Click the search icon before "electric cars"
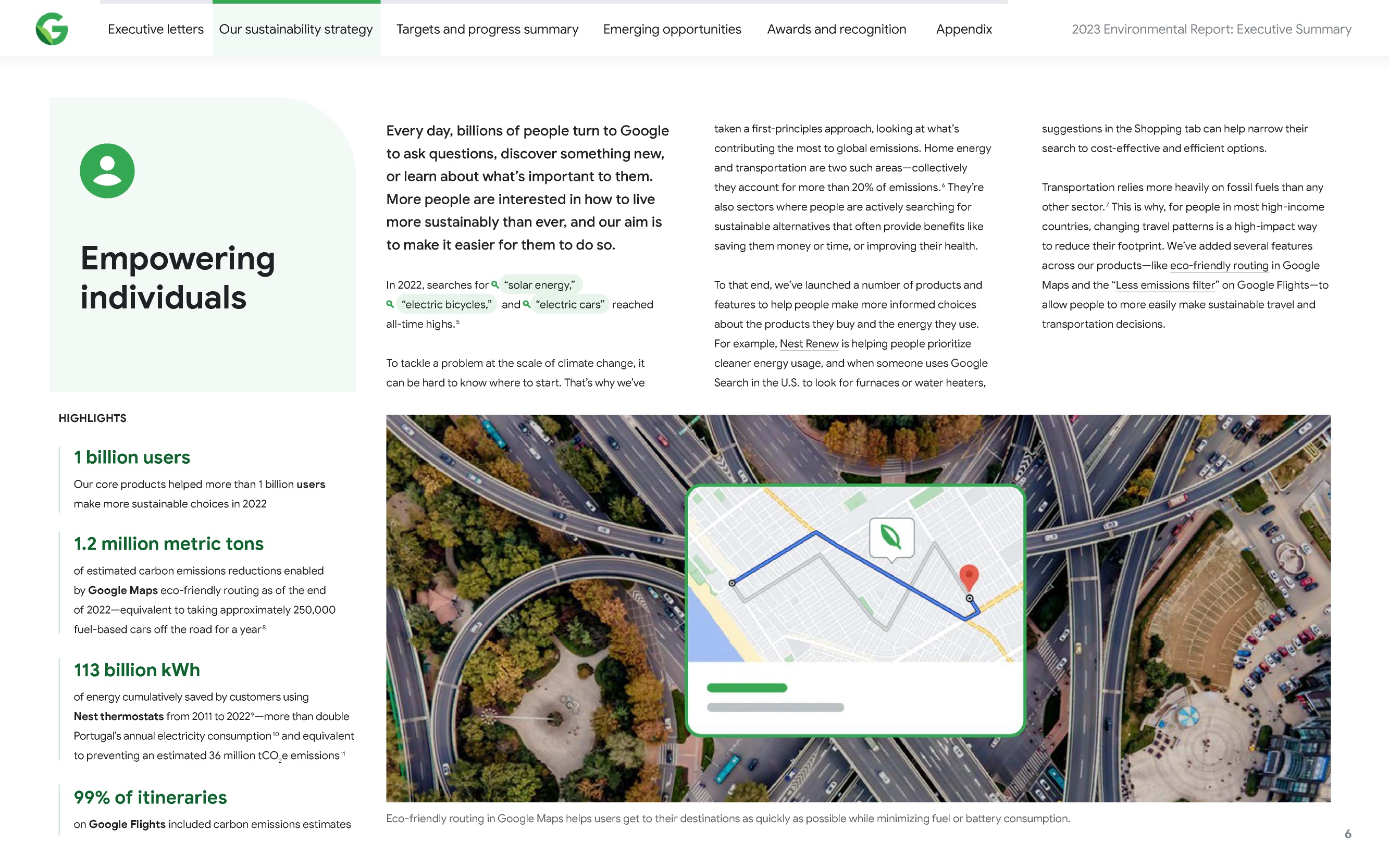Screen dimensions: 1389x868 pos(526,304)
